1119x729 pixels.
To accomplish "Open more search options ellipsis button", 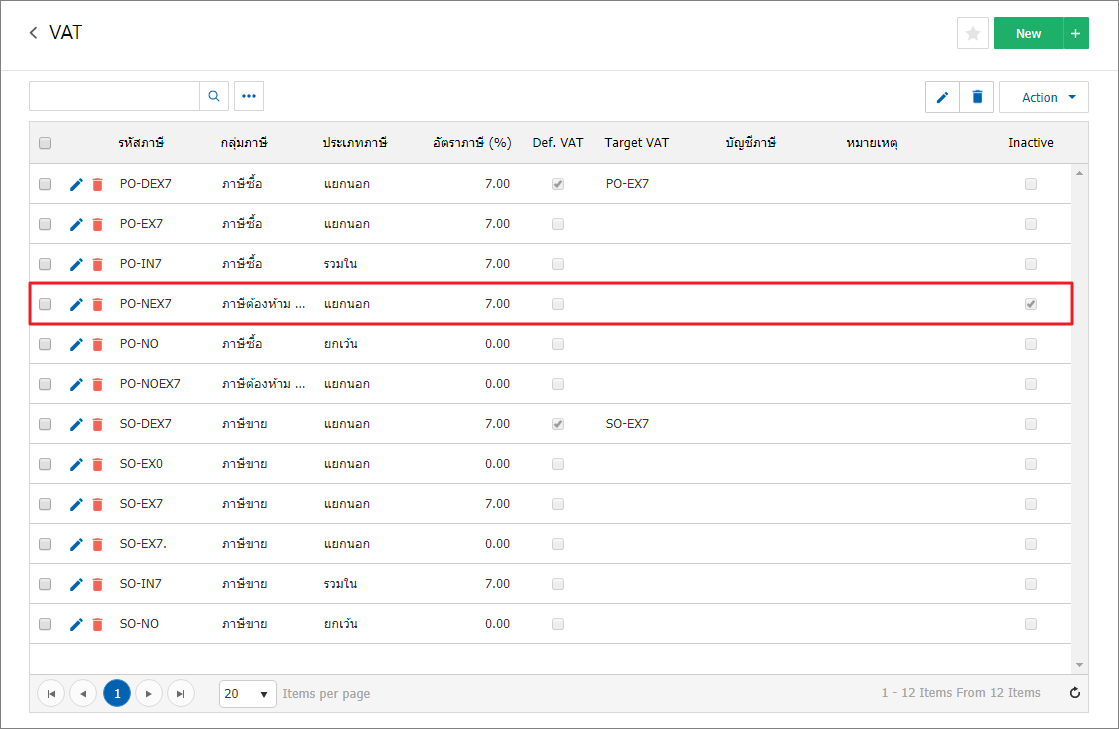I will (249, 96).
